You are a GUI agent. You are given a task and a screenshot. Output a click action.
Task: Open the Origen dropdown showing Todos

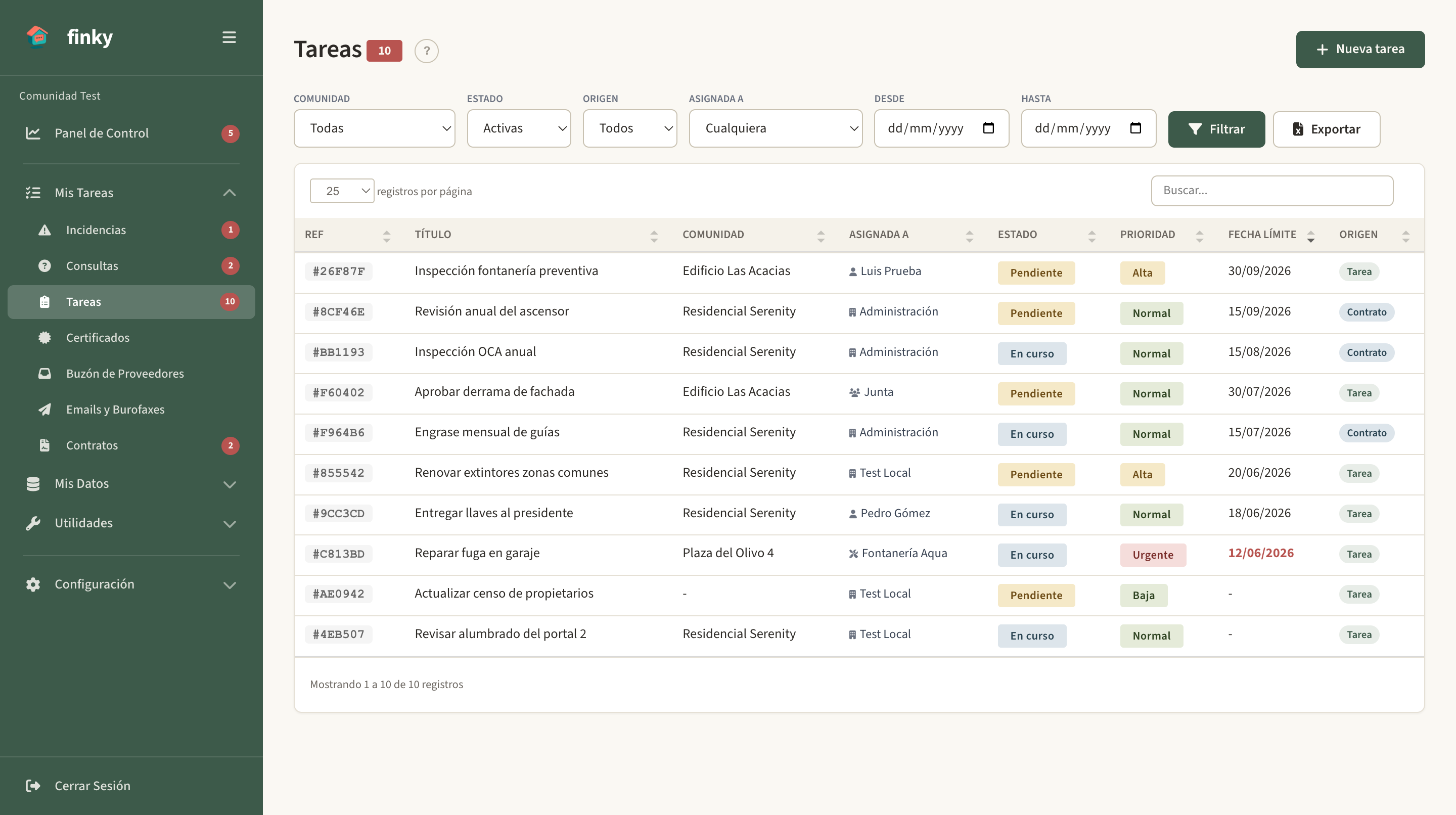click(629, 128)
